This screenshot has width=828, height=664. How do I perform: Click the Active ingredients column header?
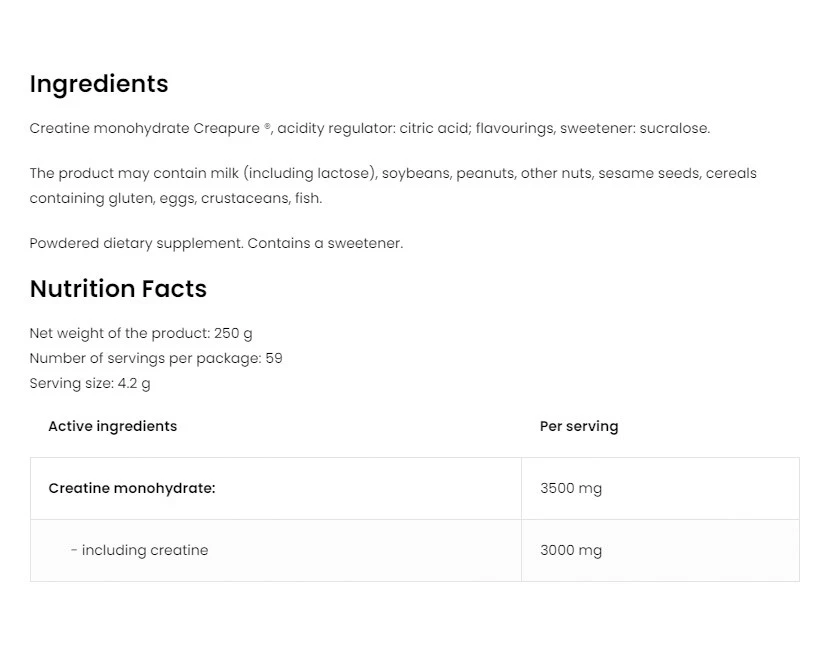[112, 426]
